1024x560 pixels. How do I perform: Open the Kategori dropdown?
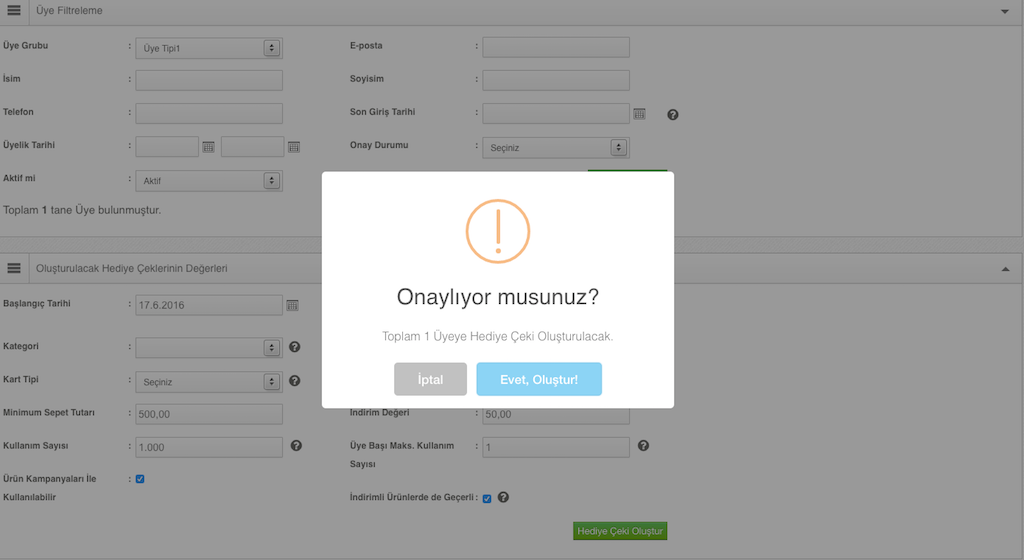(209, 348)
